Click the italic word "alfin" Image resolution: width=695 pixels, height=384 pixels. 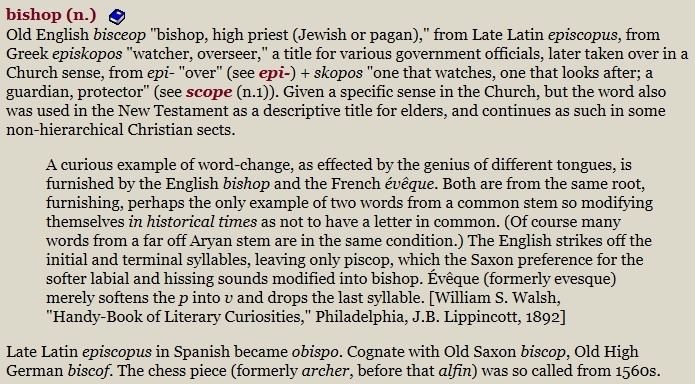click(x=455, y=371)
